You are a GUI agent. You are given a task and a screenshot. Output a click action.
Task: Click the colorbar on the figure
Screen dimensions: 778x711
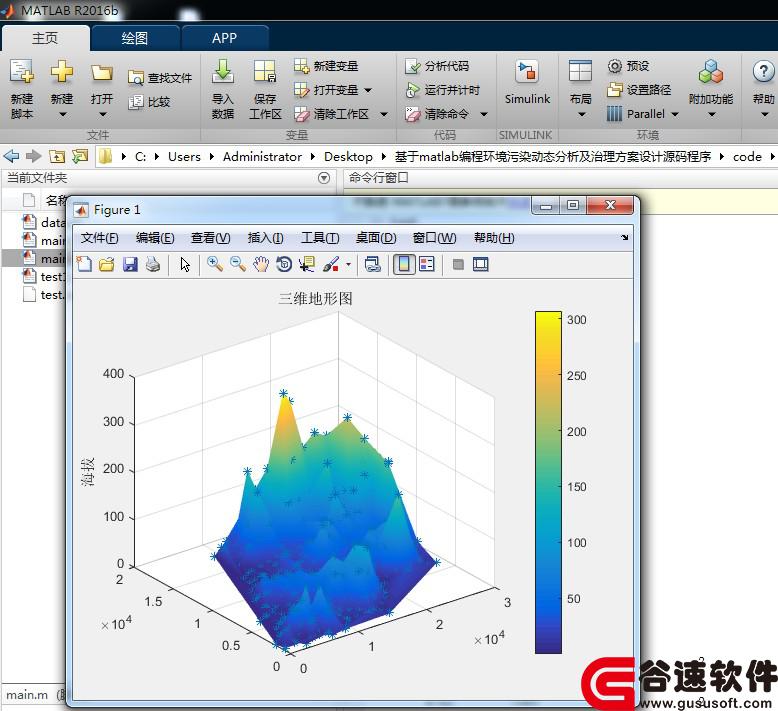(548, 482)
